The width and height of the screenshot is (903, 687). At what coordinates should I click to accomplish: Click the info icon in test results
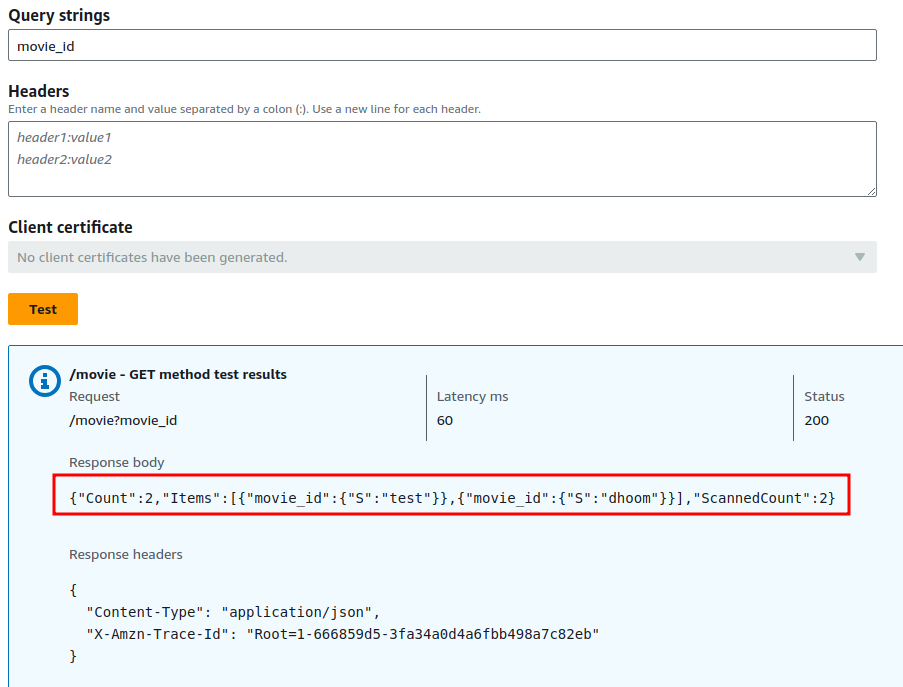(x=44, y=381)
